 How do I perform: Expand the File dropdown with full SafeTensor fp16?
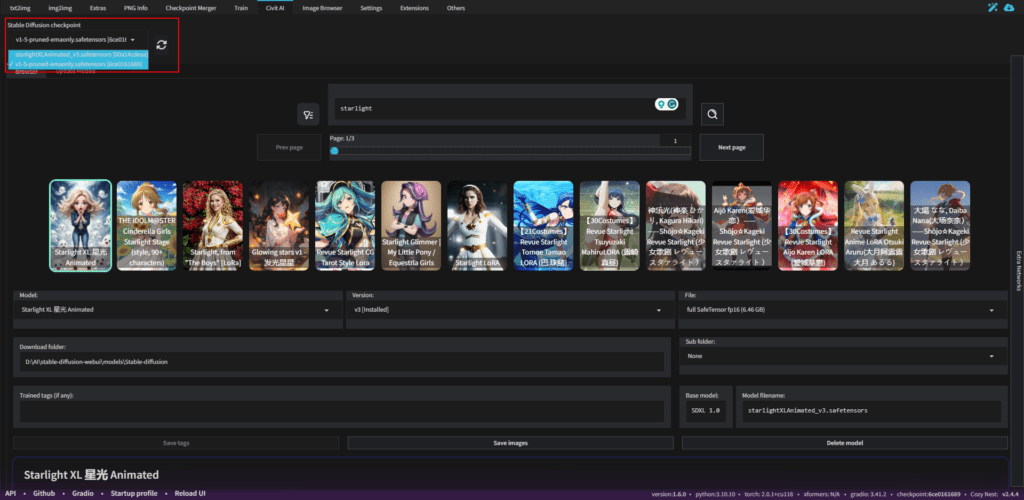coord(842,310)
